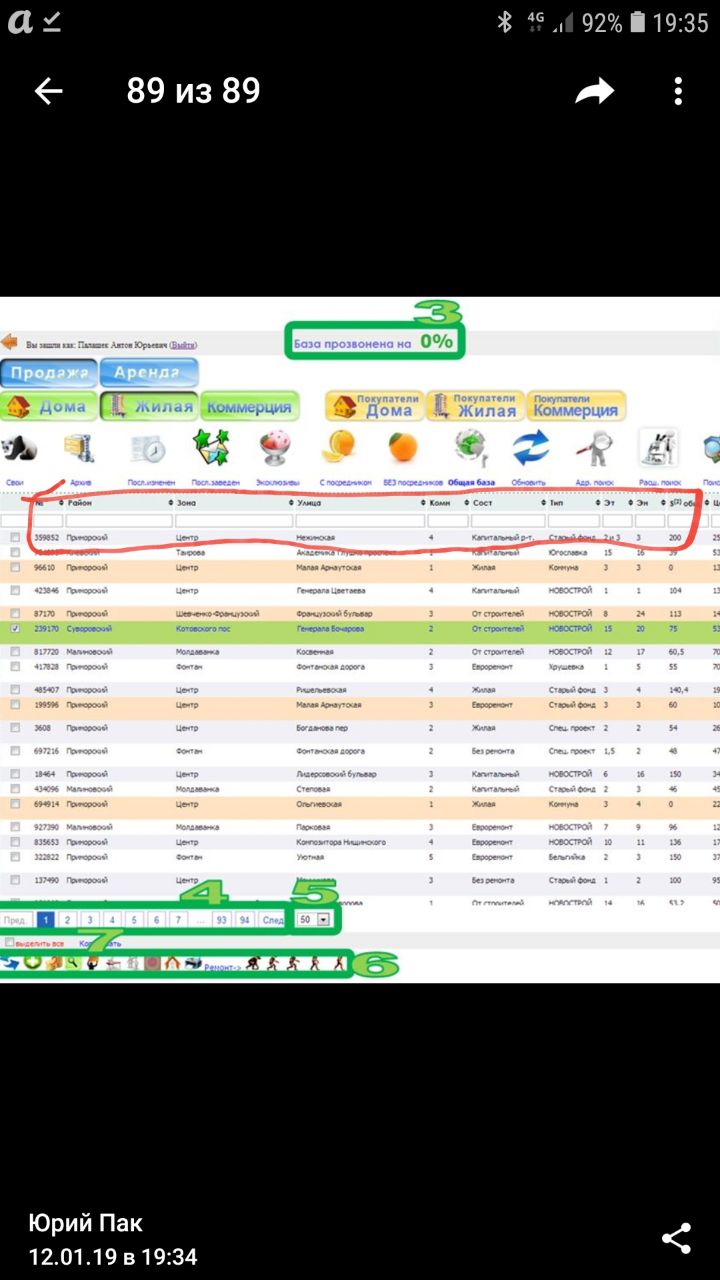This screenshot has width=720, height=1280.
Task: Select the Дома category tab
Action: click(x=49, y=407)
